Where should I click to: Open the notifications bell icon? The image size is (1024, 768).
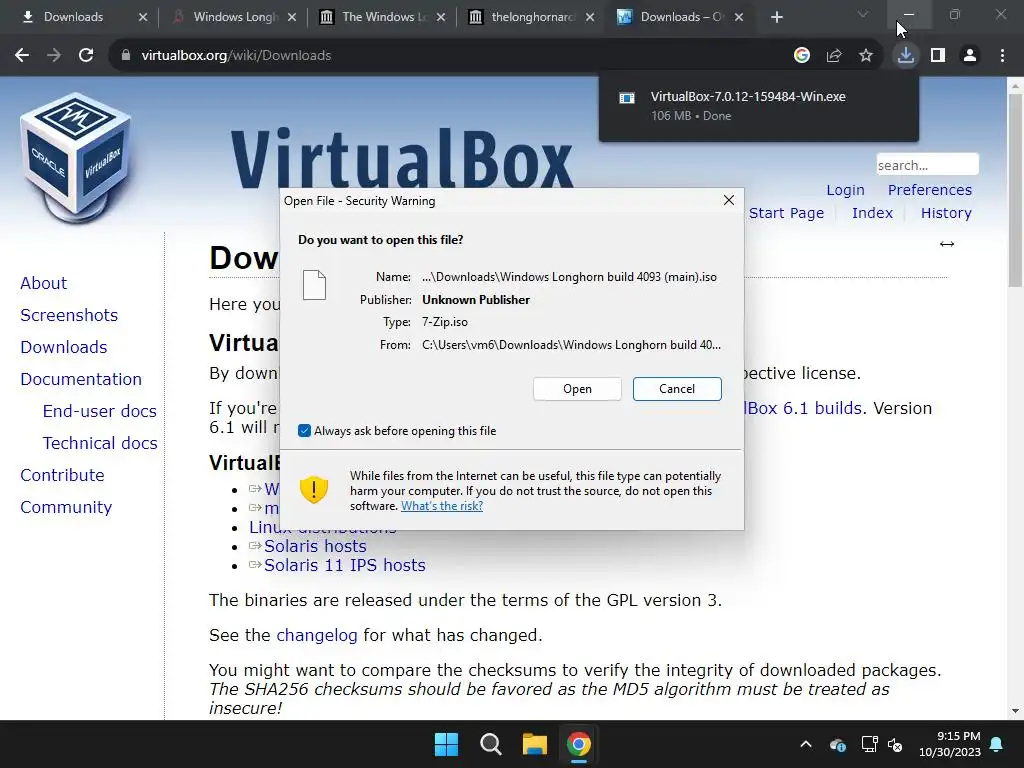997,744
